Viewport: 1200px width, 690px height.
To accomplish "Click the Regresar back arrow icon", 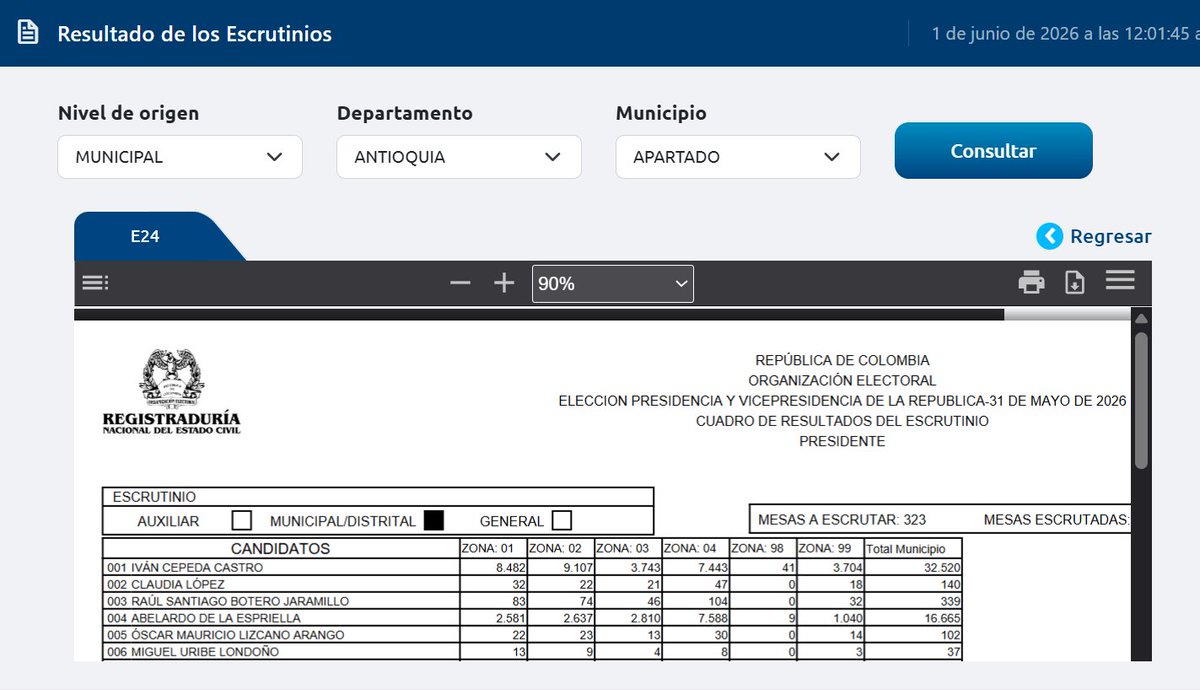I will click(1050, 236).
